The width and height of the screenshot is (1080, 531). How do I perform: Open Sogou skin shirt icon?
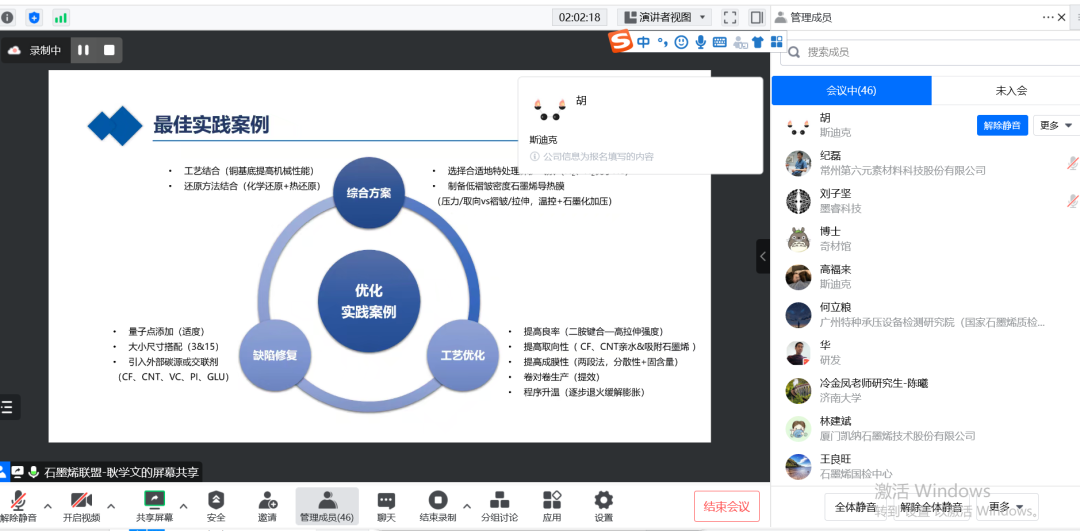[x=758, y=42]
